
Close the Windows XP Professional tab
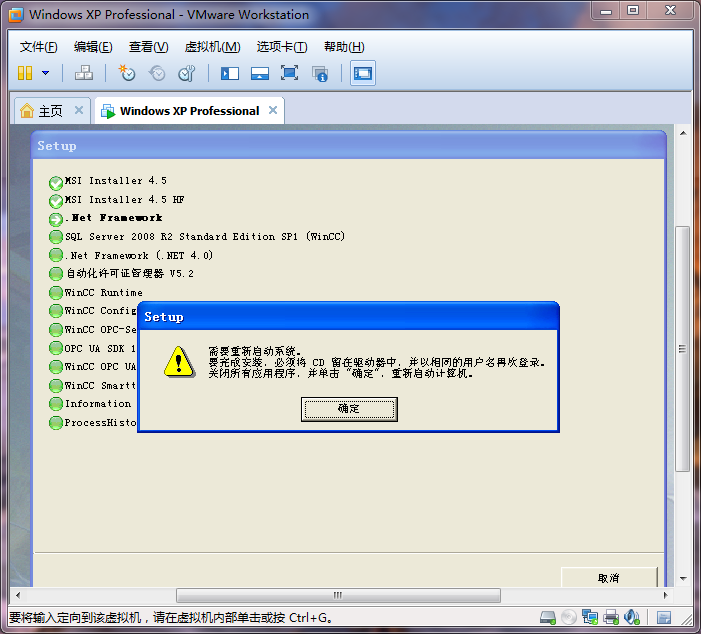pos(273,110)
